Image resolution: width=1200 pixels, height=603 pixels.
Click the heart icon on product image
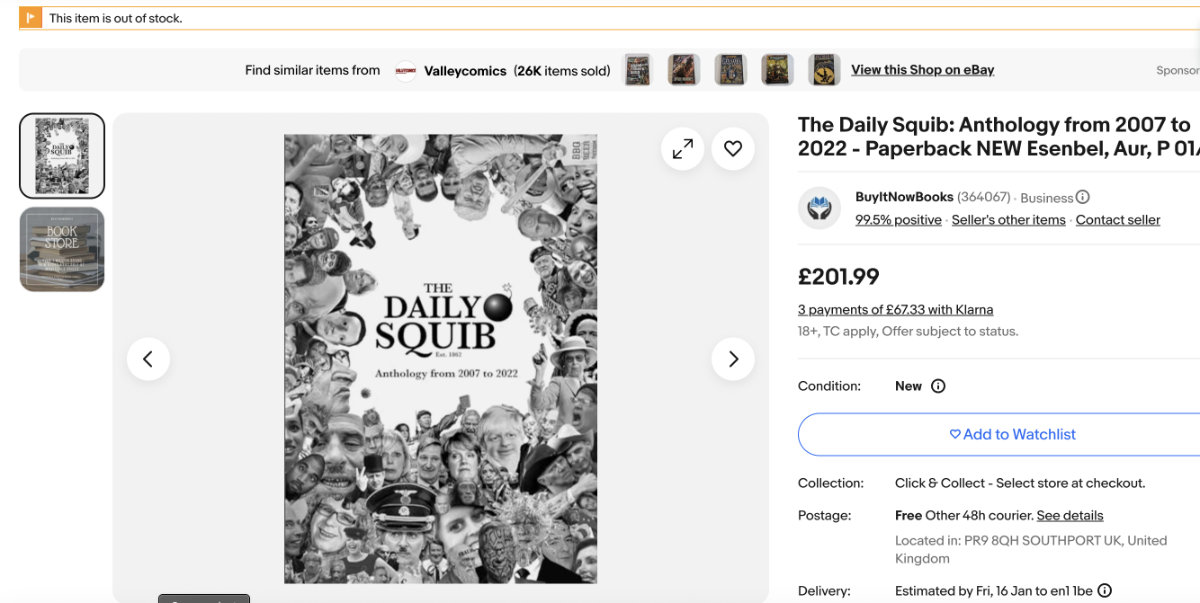[x=733, y=149]
